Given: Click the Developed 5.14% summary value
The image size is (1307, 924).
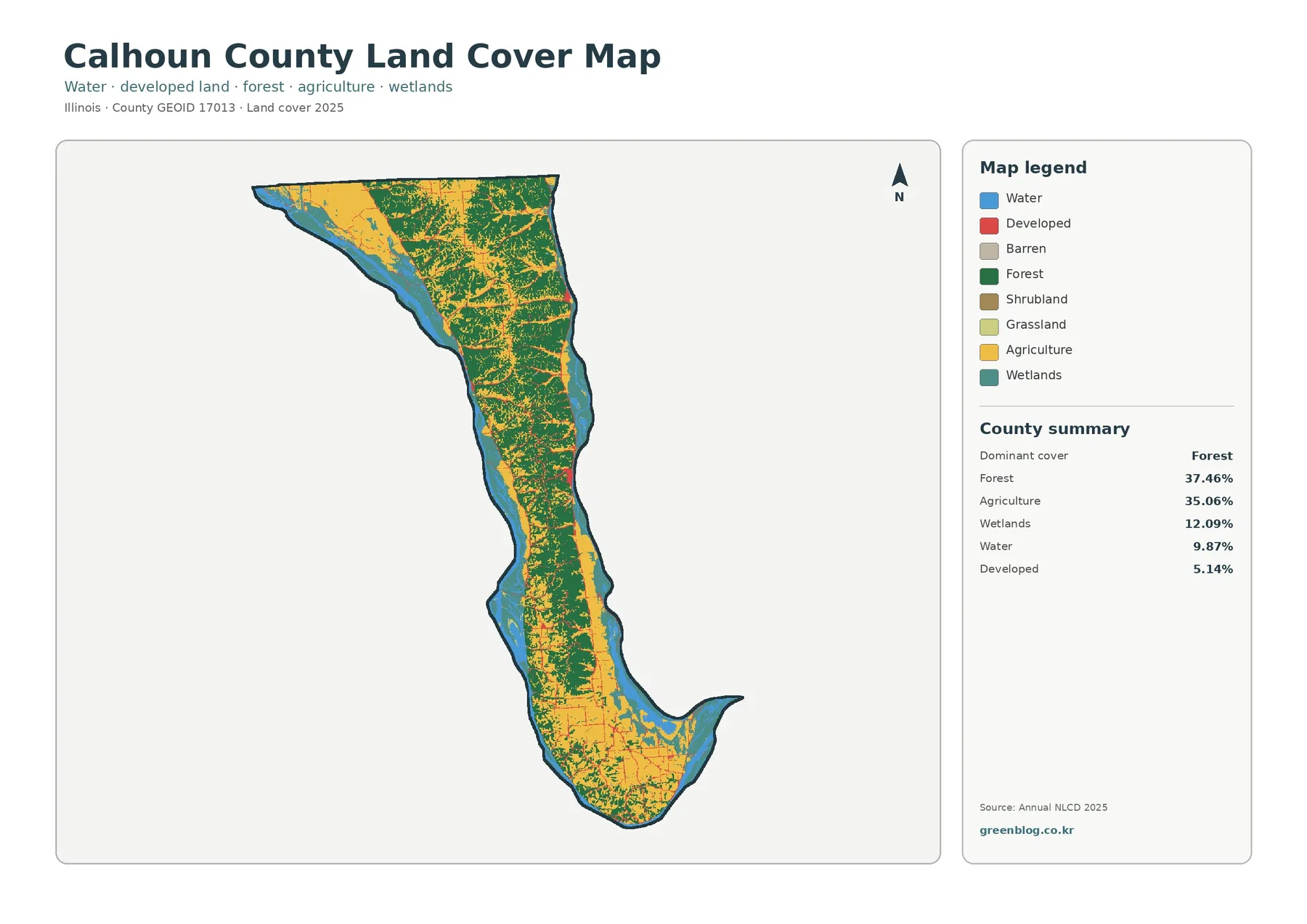Looking at the screenshot, I should [1213, 570].
